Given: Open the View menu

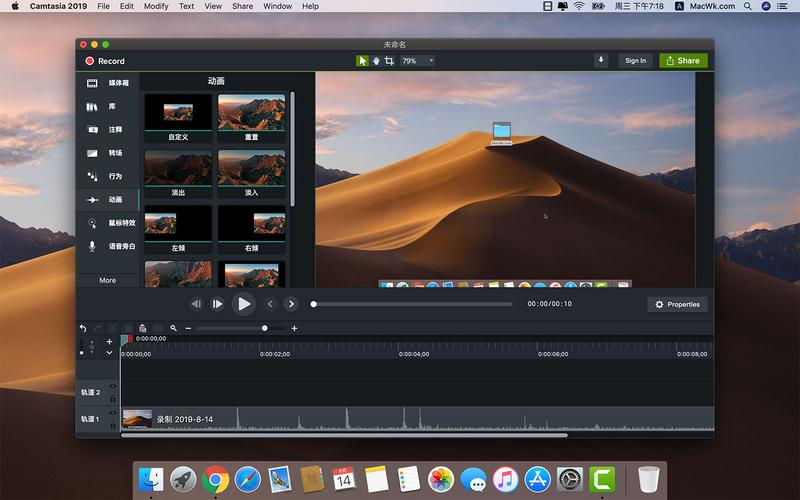Looking at the screenshot, I should (x=213, y=6).
